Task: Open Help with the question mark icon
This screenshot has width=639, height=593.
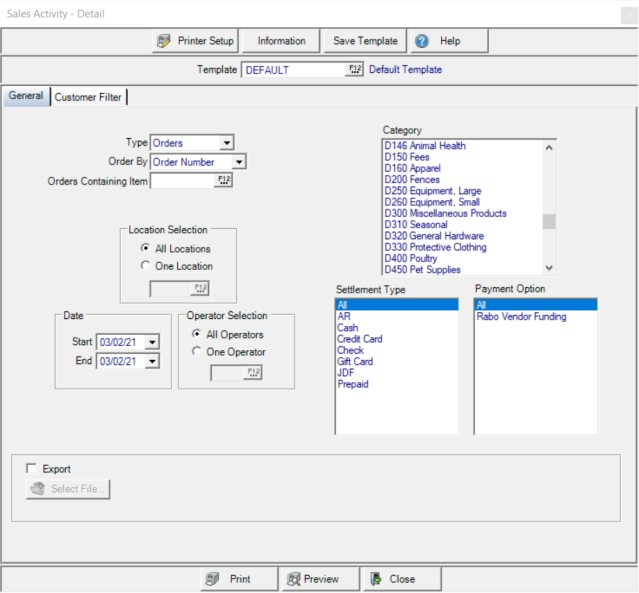Action: [422, 41]
